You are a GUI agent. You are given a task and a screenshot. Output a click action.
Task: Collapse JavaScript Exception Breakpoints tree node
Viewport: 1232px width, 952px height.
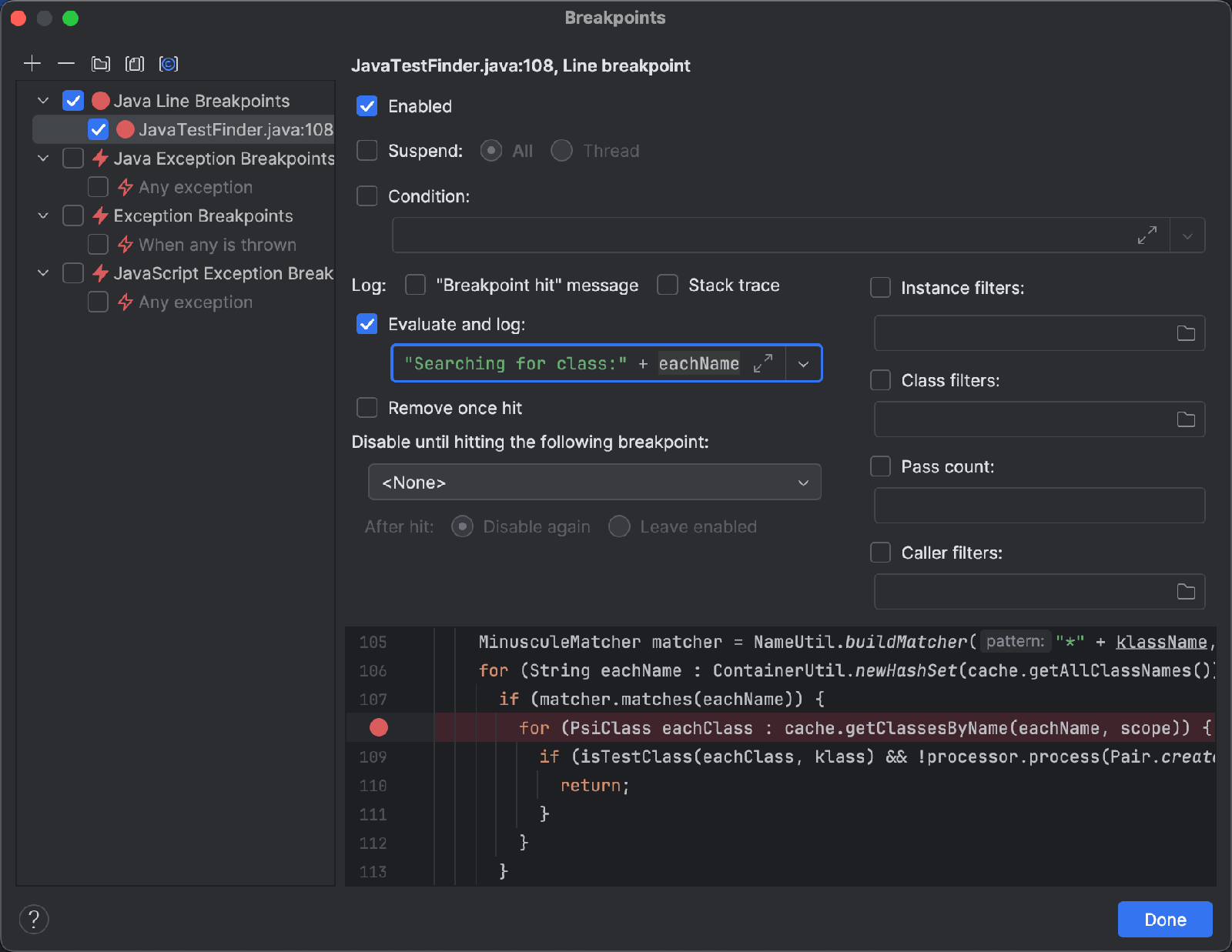click(x=44, y=273)
